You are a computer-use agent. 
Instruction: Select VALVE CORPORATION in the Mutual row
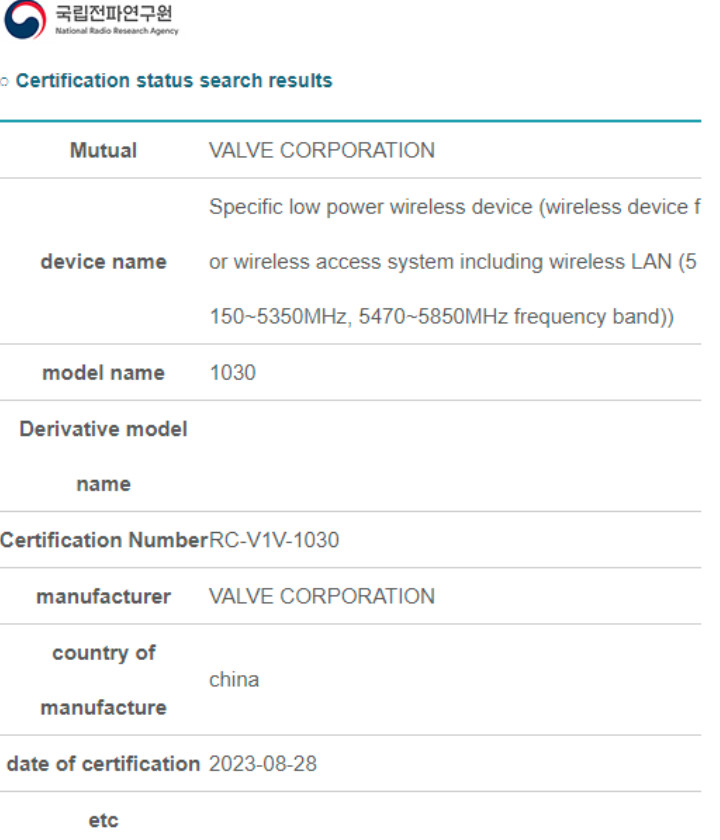[322, 150]
